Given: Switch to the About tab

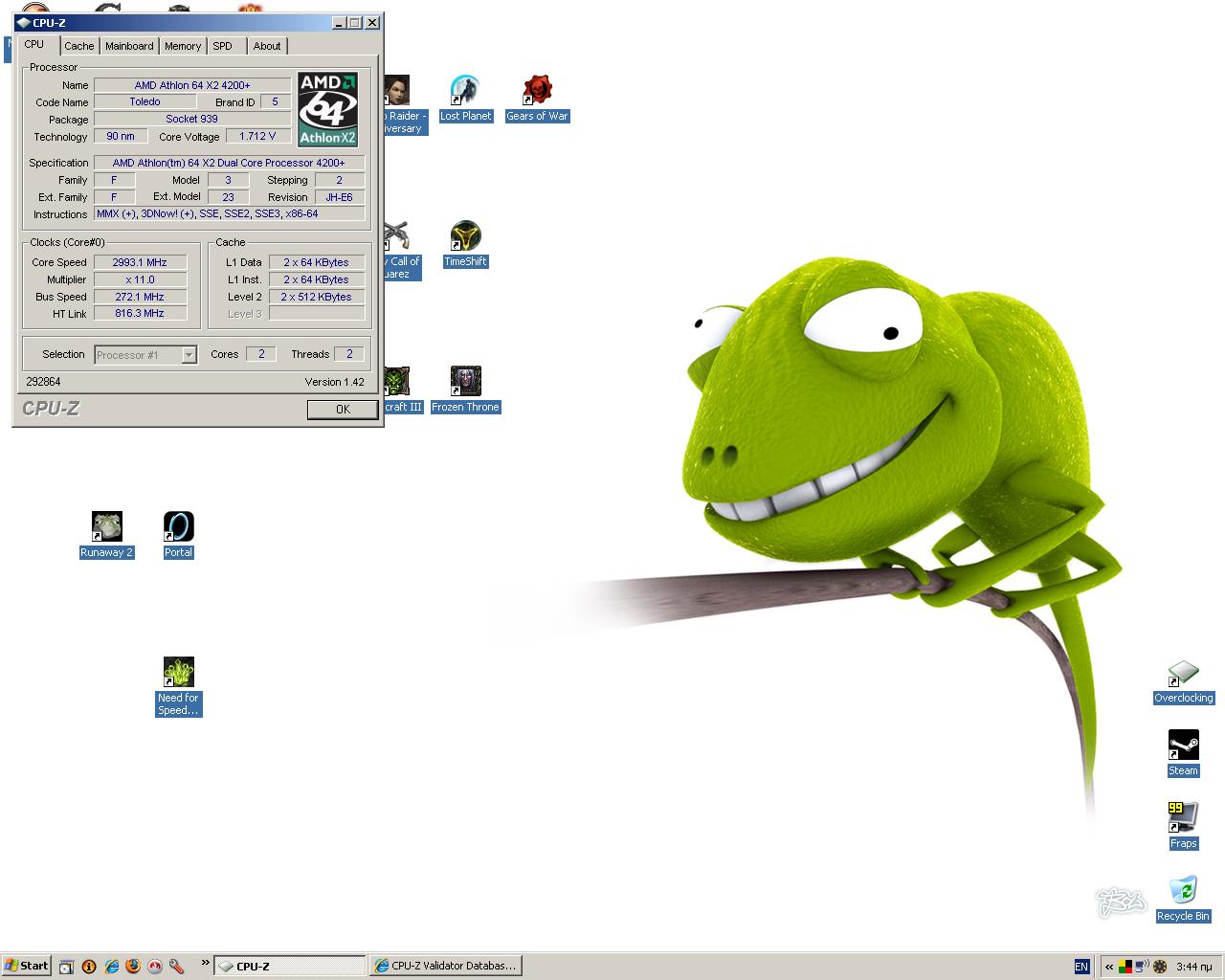Looking at the screenshot, I should pyautogui.click(x=267, y=46).
